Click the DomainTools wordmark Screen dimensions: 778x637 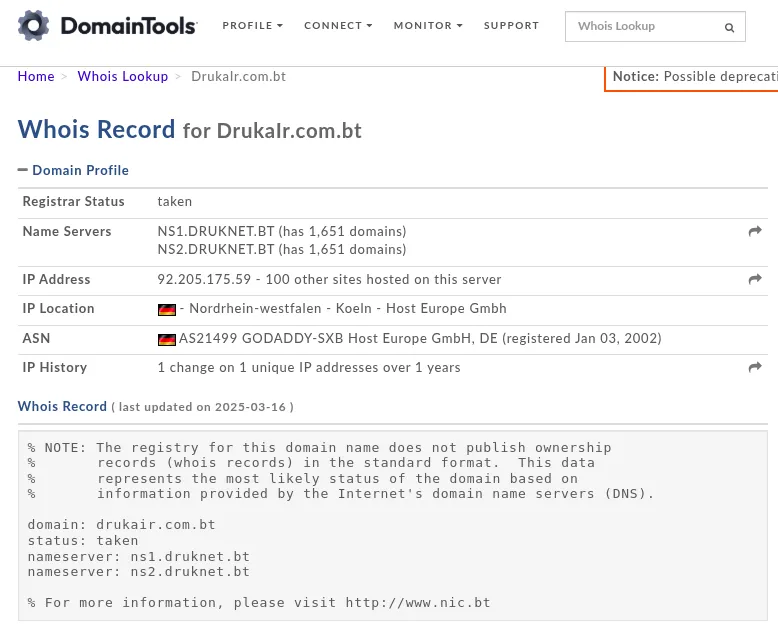coord(129,26)
